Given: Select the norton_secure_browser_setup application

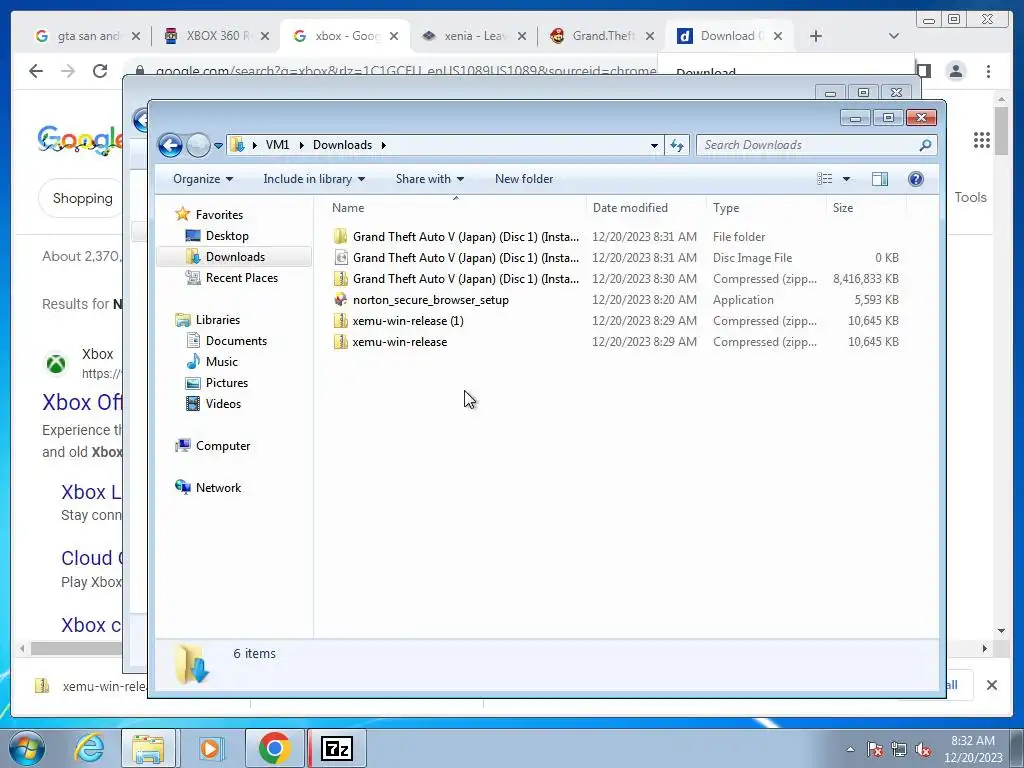Looking at the screenshot, I should (615, 300).
